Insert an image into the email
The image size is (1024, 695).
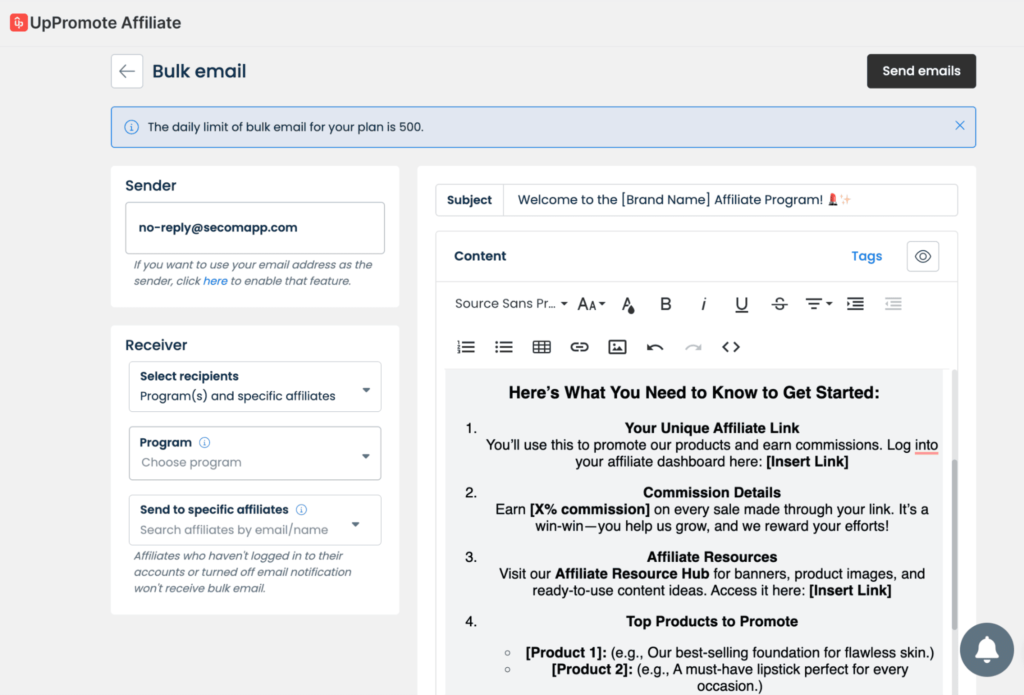click(617, 347)
